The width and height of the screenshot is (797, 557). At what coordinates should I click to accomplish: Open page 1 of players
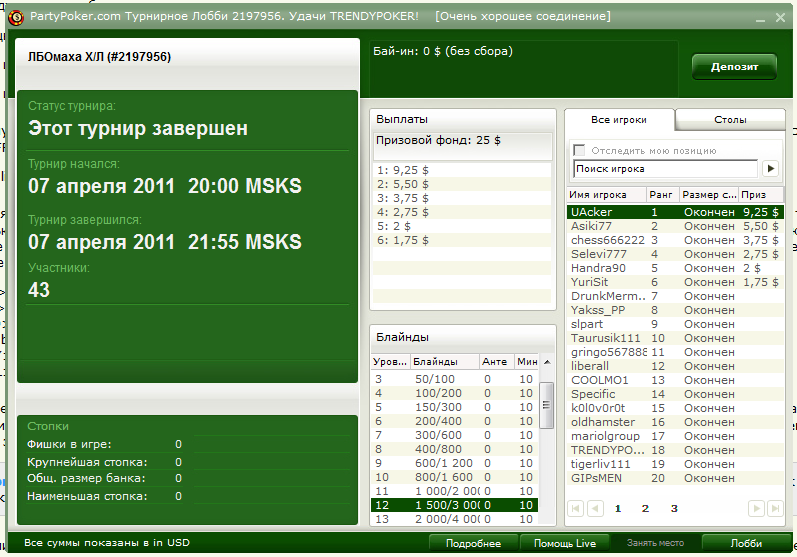[618, 509]
